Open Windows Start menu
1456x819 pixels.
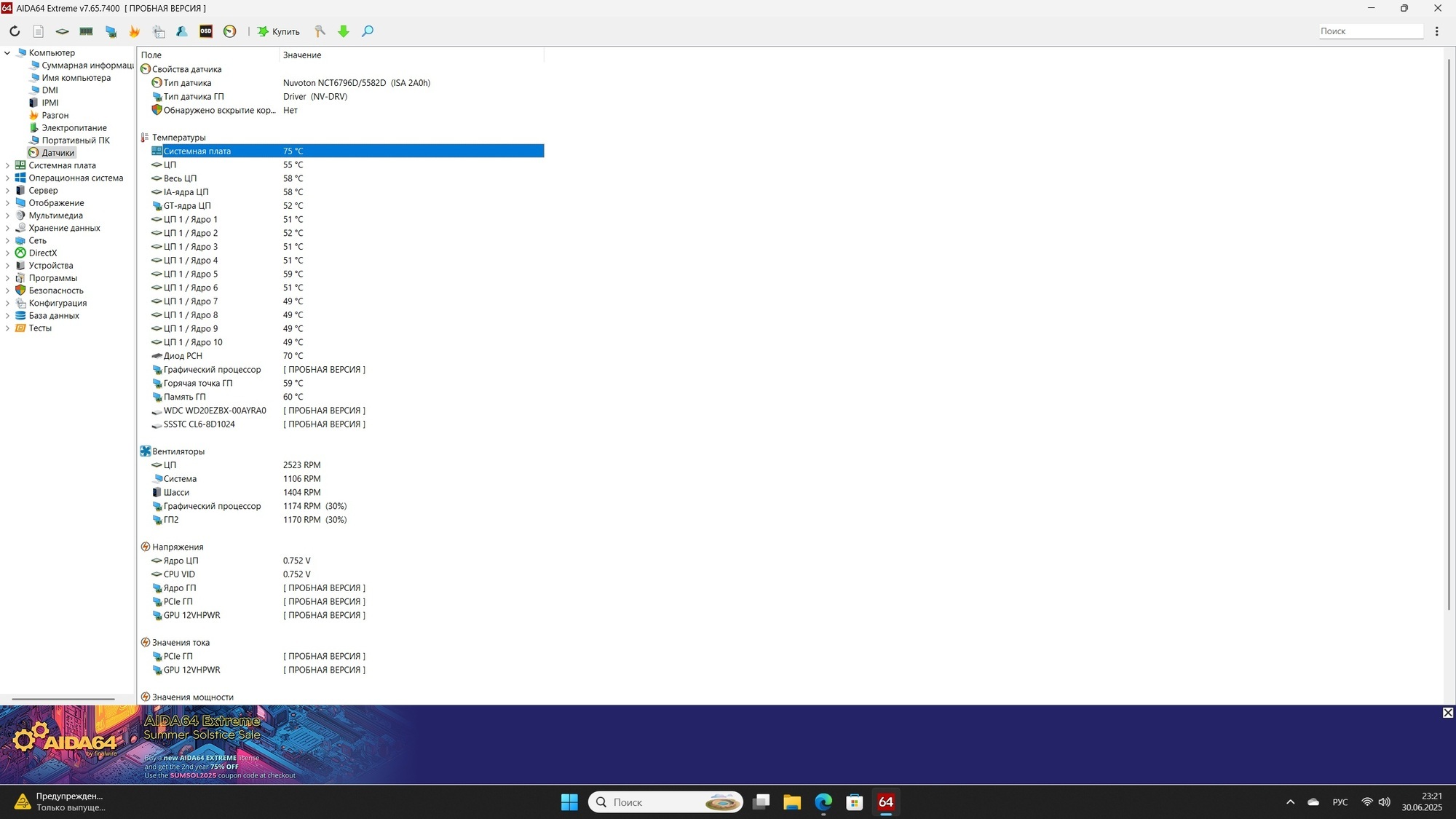(569, 802)
